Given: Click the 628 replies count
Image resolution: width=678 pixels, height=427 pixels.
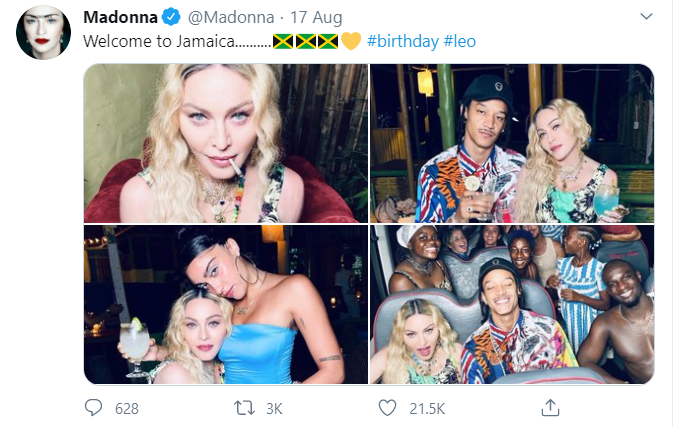Looking at the screenshot, I should coord(127,409).
